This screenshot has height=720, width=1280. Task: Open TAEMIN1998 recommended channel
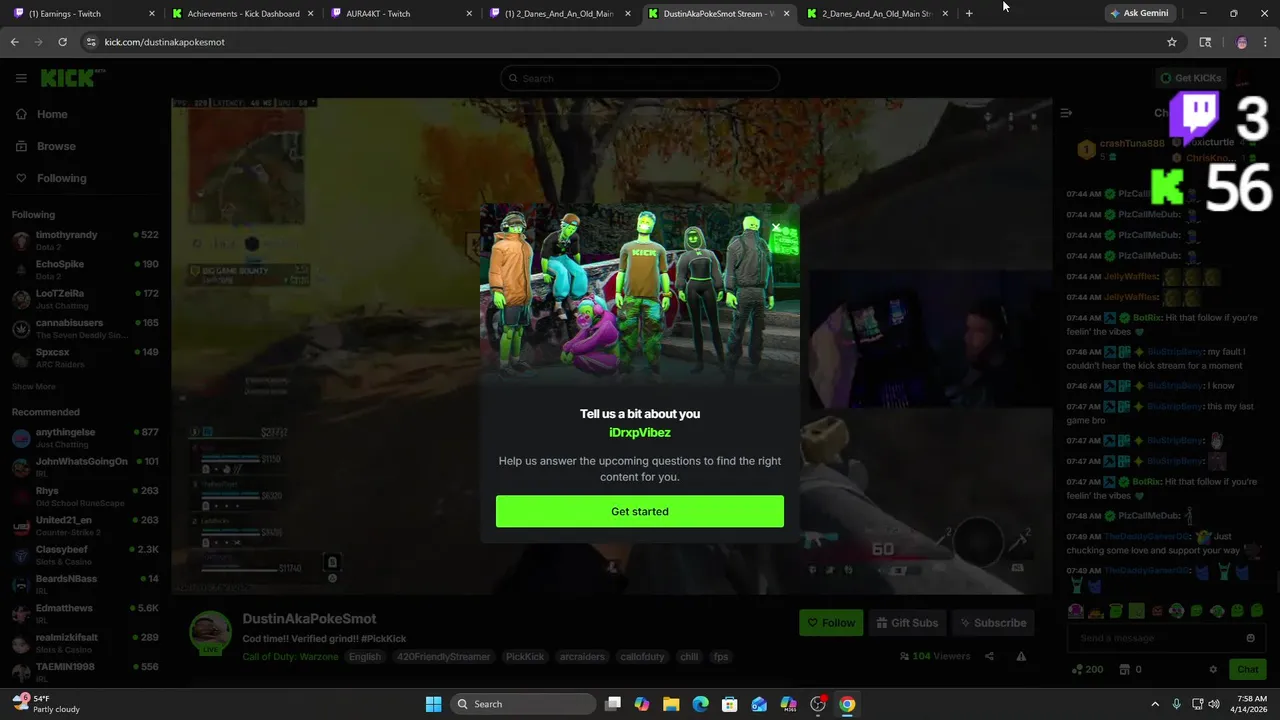(x=85, y=672)
